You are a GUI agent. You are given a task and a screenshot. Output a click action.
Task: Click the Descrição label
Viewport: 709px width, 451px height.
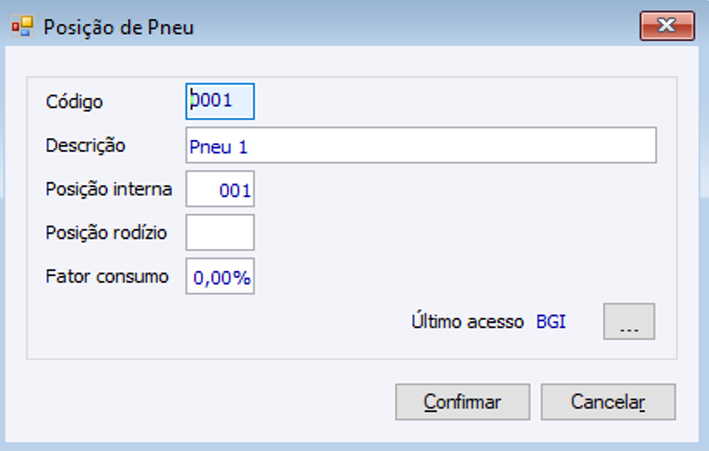(x=86, y=145)
